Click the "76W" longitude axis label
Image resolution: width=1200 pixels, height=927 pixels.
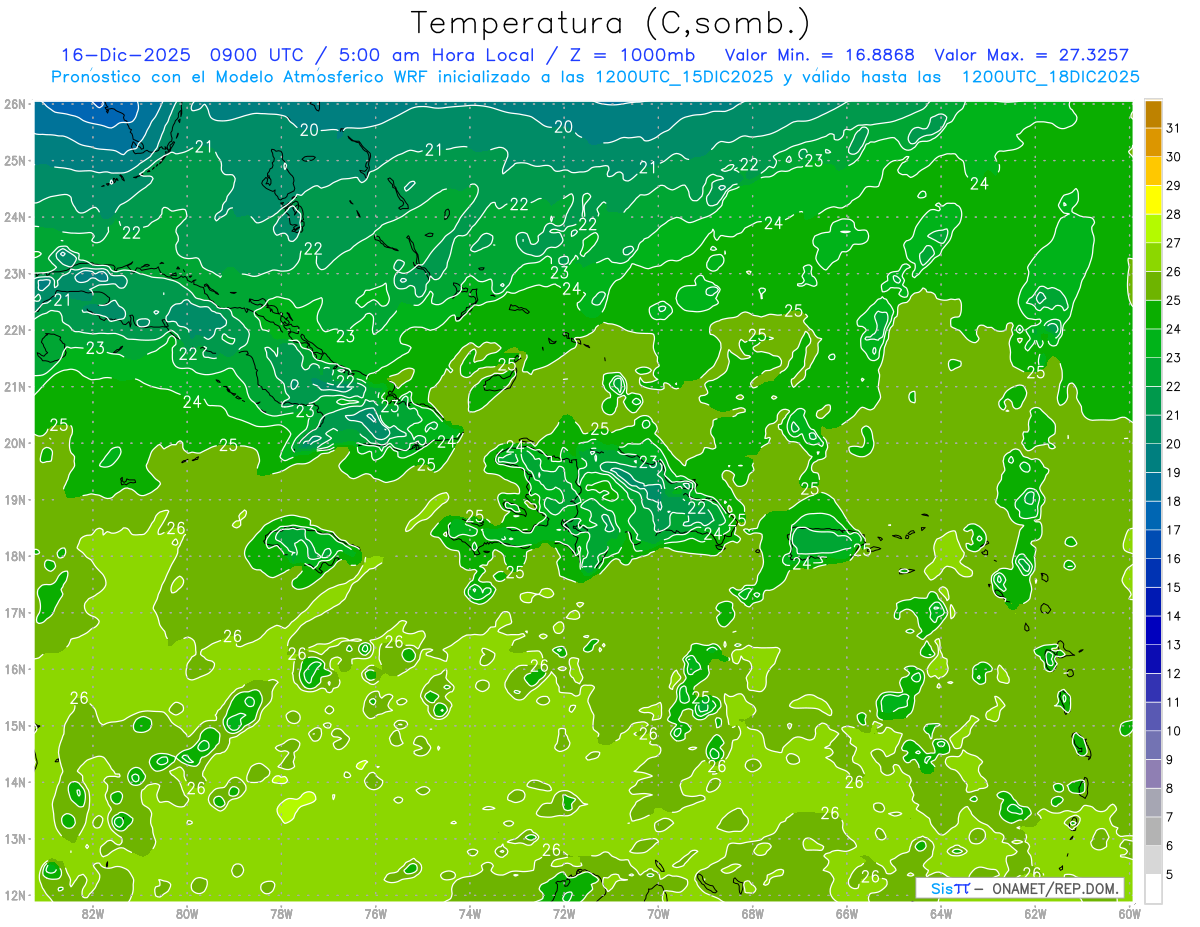pyautogui.click(x=376, y=913)
